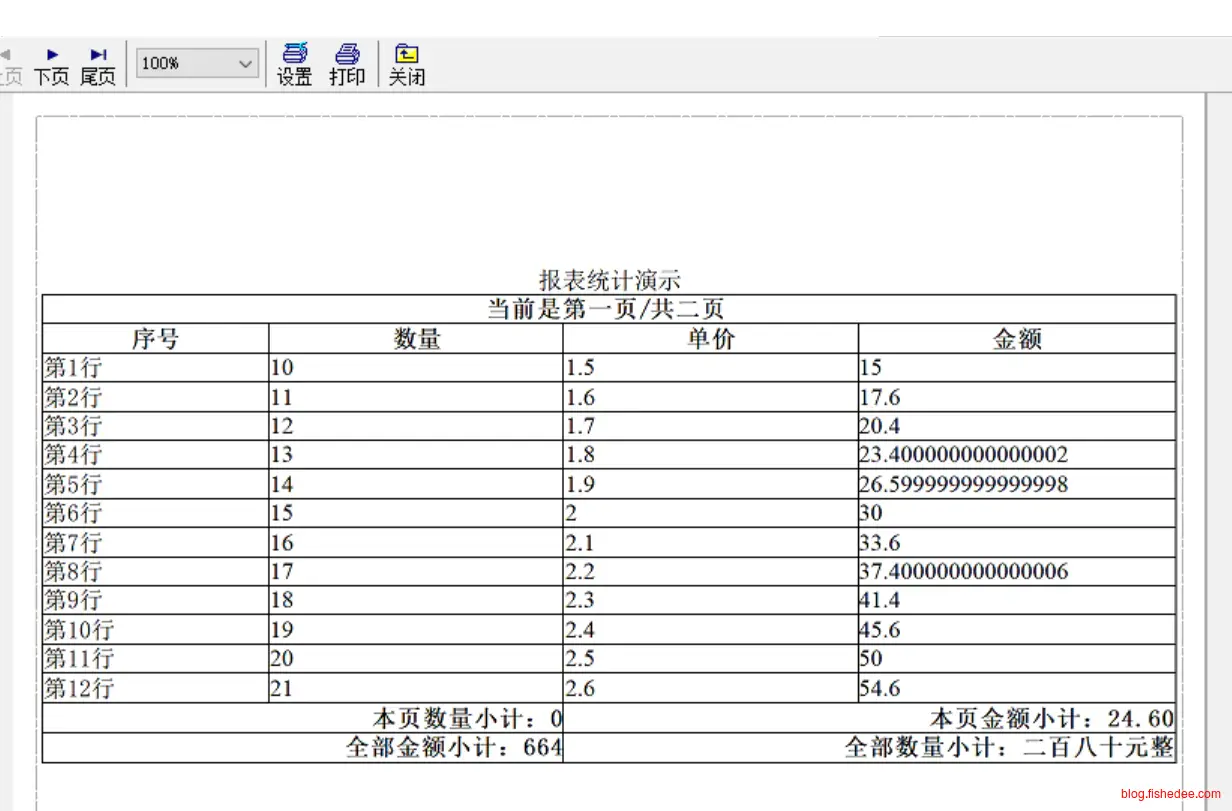This screenshot has height=811, width=1232.
Task: Expand the 100% zoom dropdown
Action: pyautogui.click(x=246, y=64)
